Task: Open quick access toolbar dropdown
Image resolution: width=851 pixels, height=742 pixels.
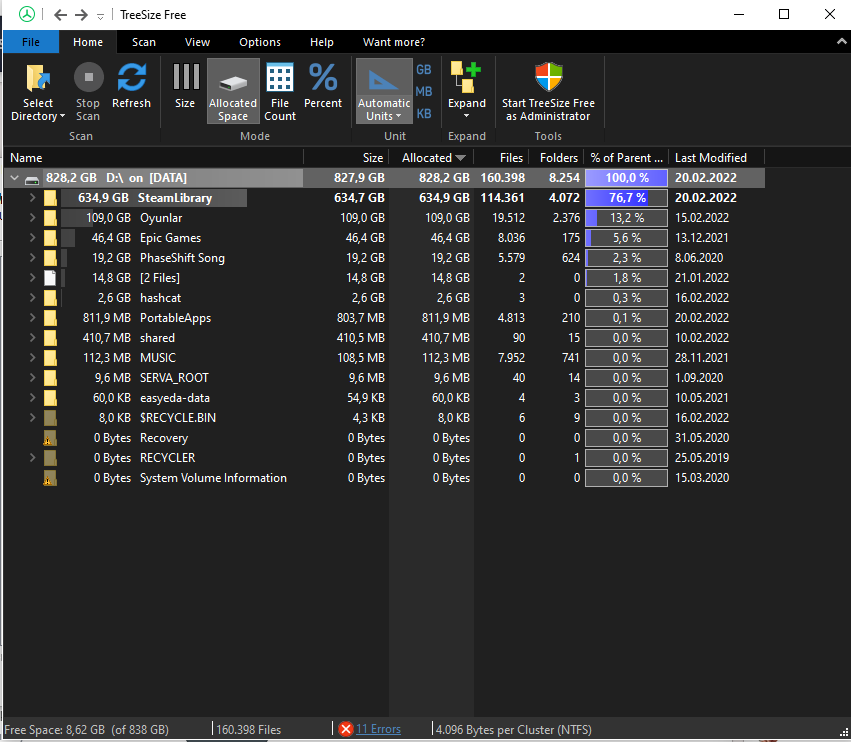Action: point(100,16)
